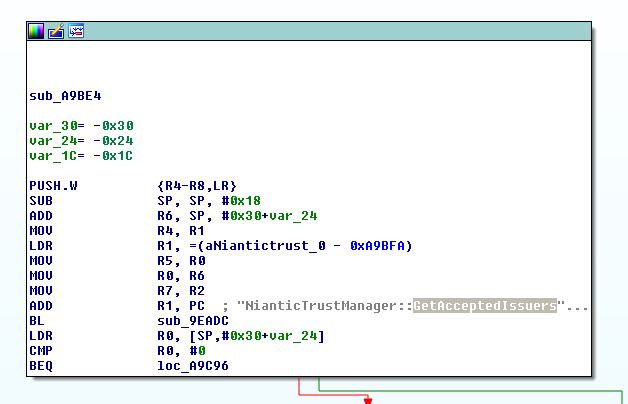Click operand R7, R2 in MOV line

tap(181, 291)
